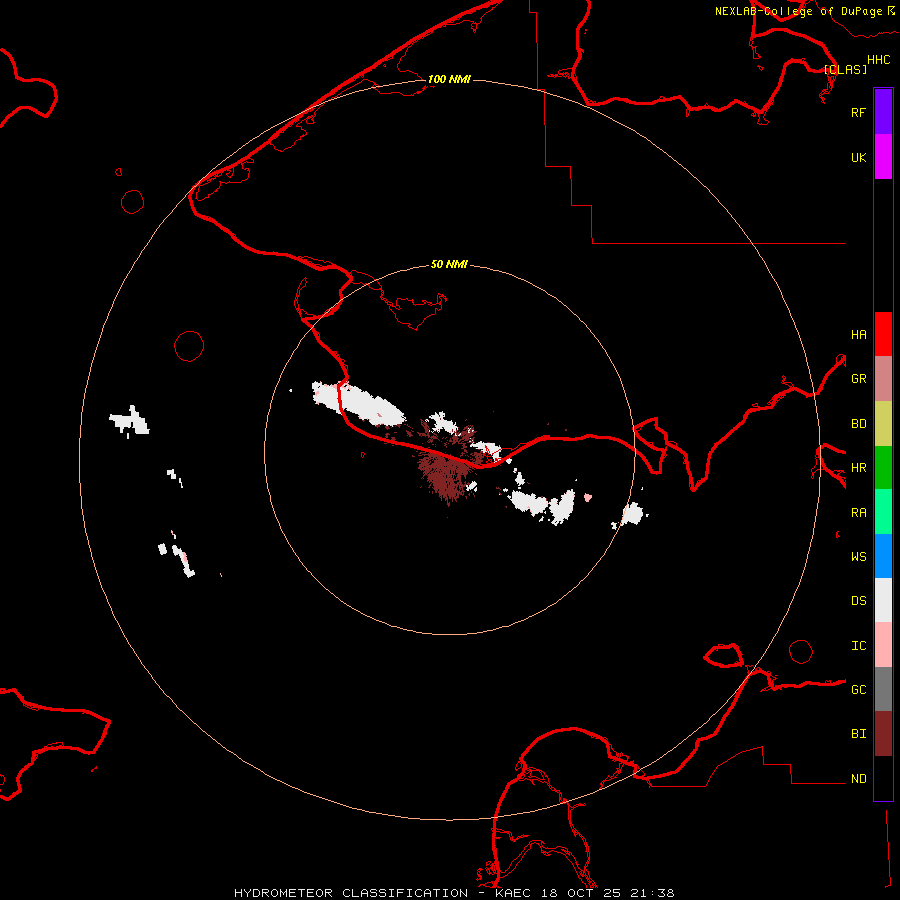The height and width of the screenshot is (900, 900).
Task: Click the 50 NMI range ring label
Action: [449, 264]
